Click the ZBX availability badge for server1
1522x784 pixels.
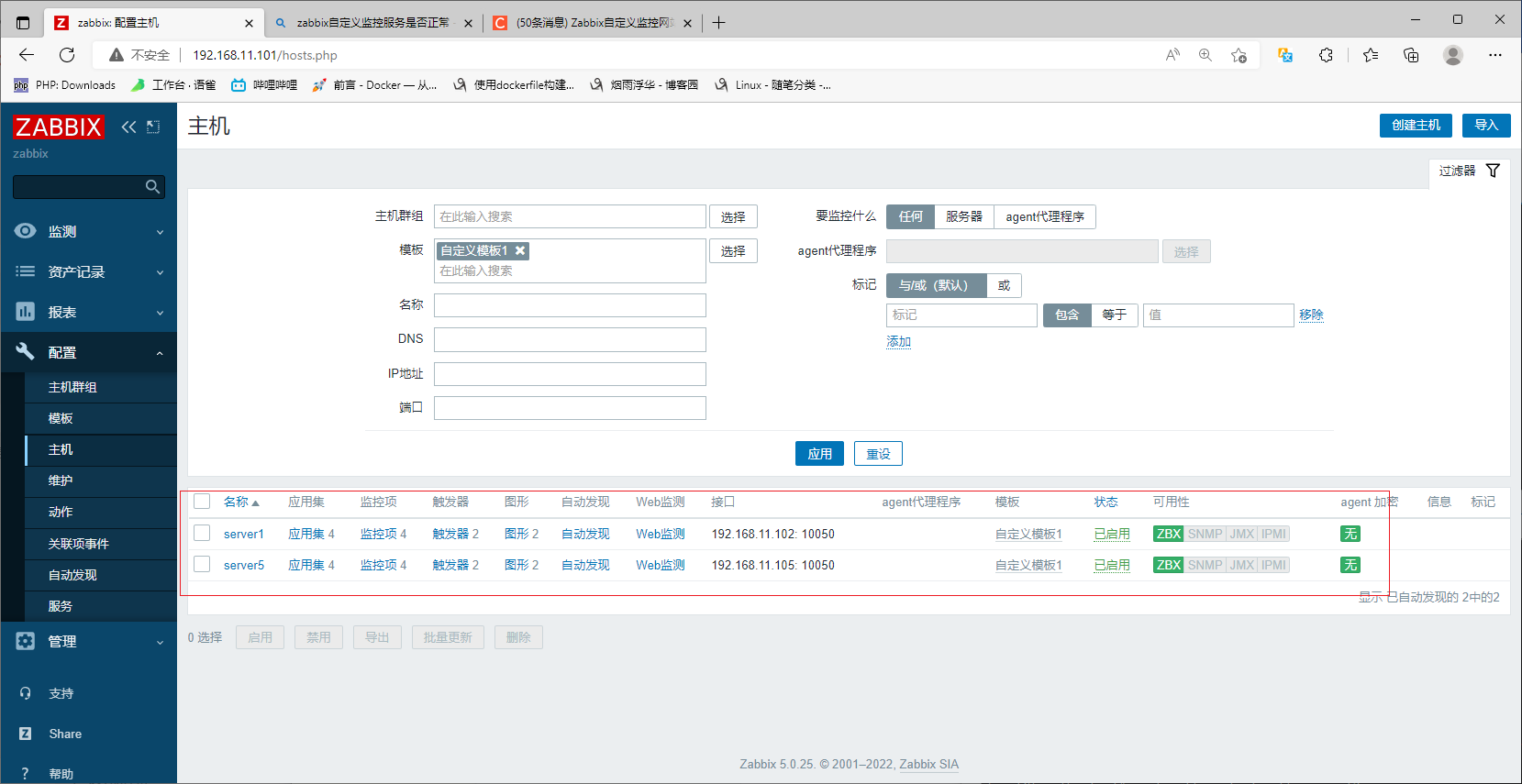click(x=1168, y=534)
